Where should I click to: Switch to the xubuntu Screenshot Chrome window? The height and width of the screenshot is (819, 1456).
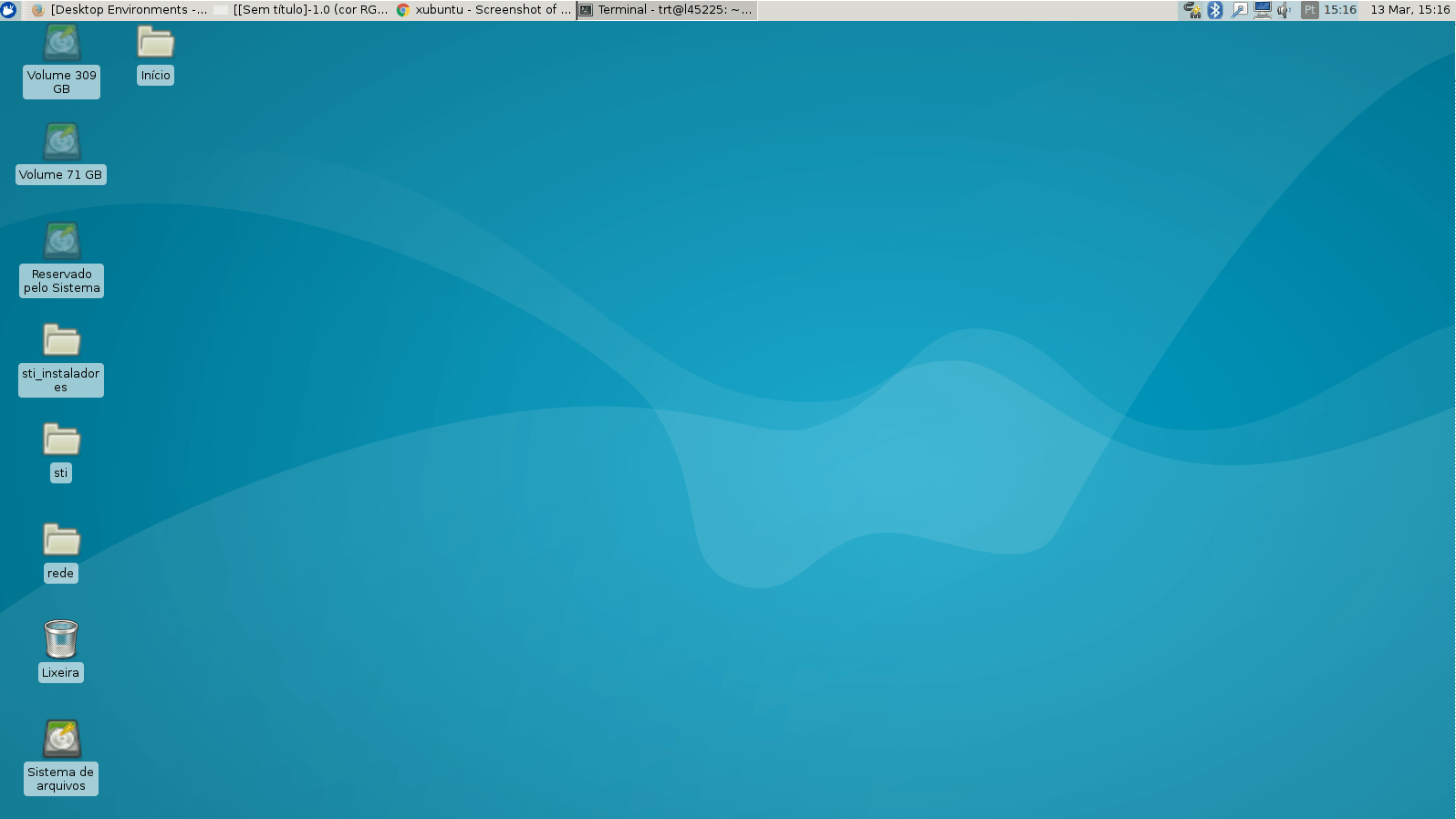484,10
